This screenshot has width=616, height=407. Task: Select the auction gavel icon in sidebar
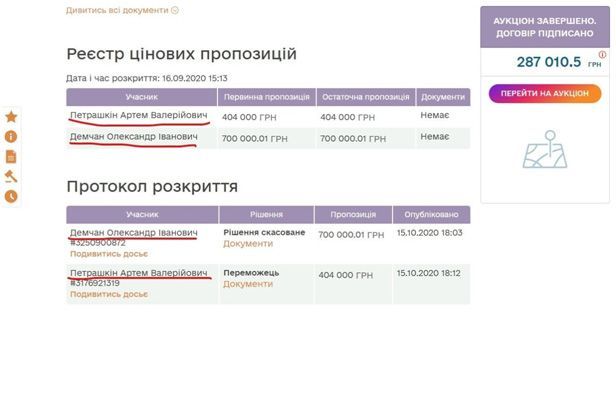[x=11, y=176]
